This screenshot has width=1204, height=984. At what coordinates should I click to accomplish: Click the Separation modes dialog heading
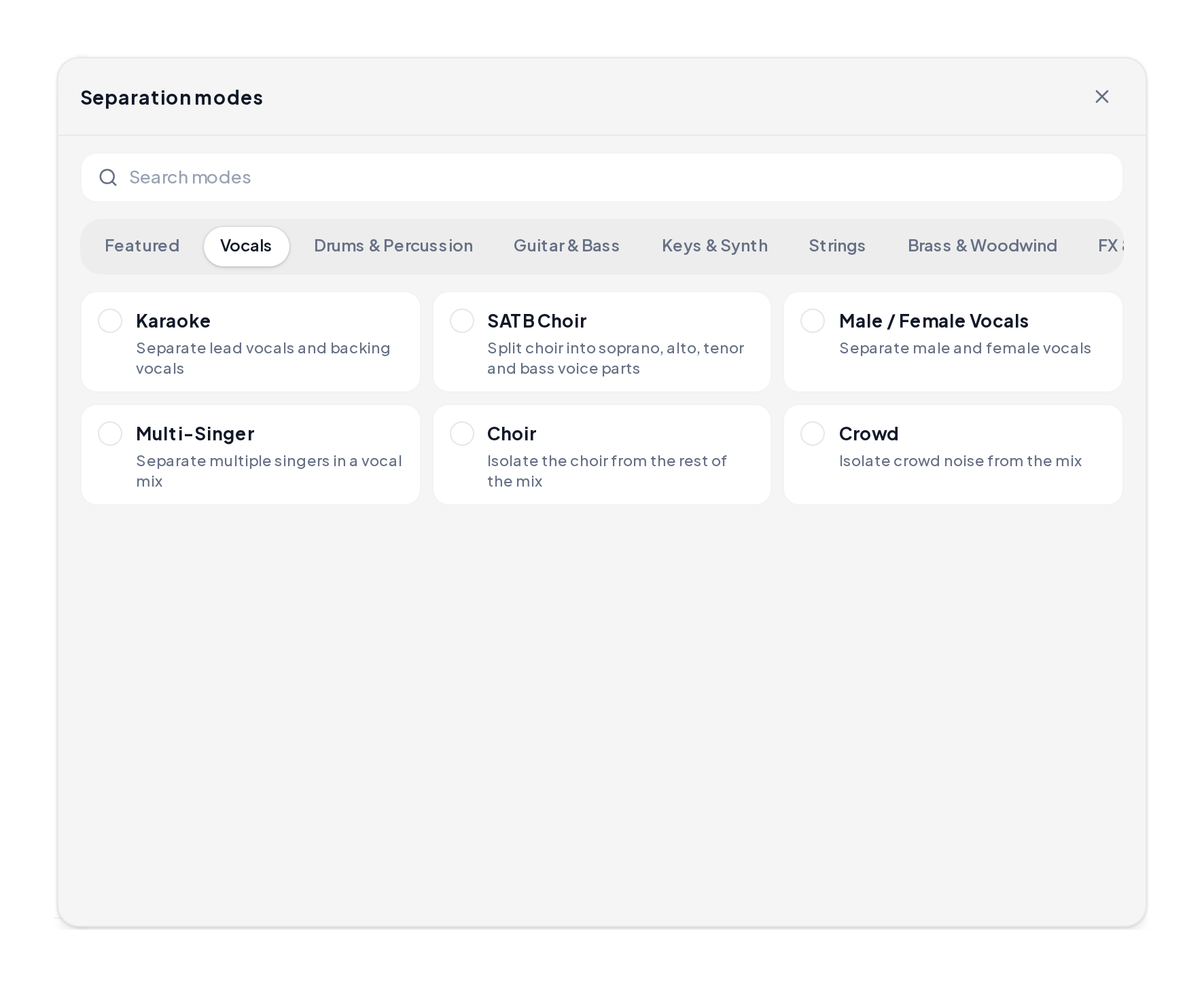pos(172,97)
